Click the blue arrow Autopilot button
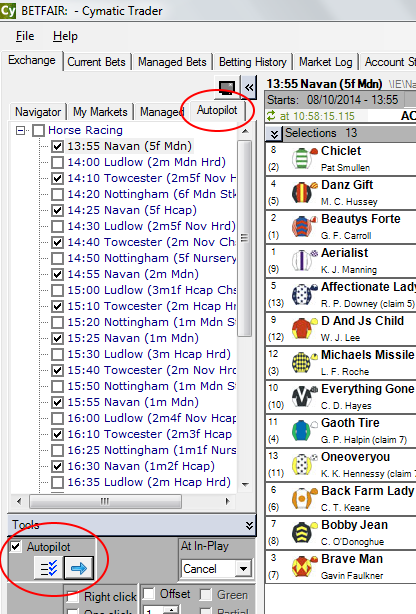416x614 pixels. [x=79, y=568]
